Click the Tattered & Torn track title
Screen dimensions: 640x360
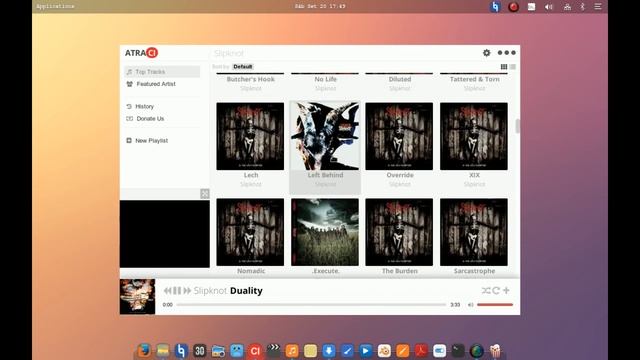[474, 79]
